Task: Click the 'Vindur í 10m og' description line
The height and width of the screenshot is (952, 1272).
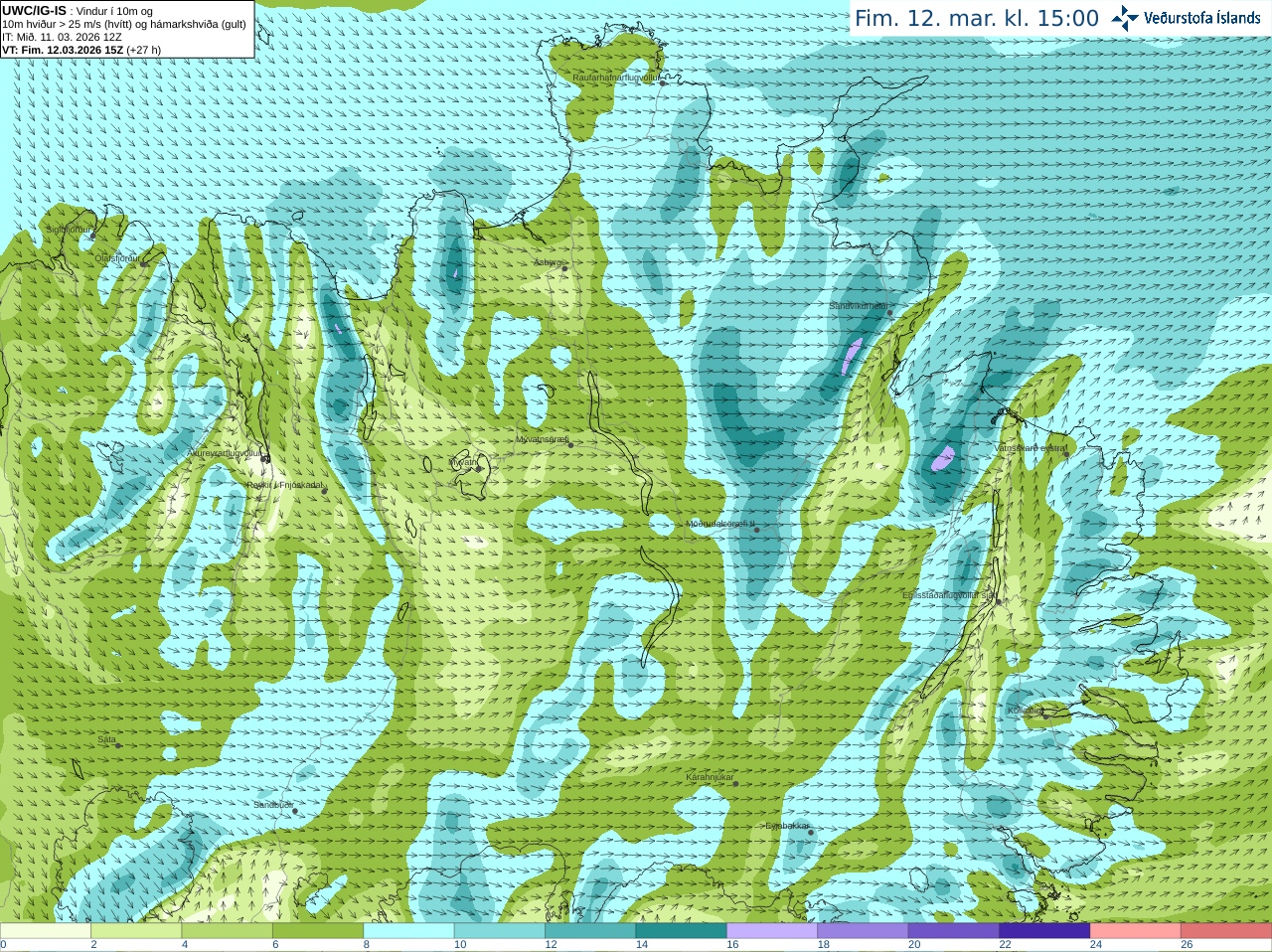Action: point(114,11)
